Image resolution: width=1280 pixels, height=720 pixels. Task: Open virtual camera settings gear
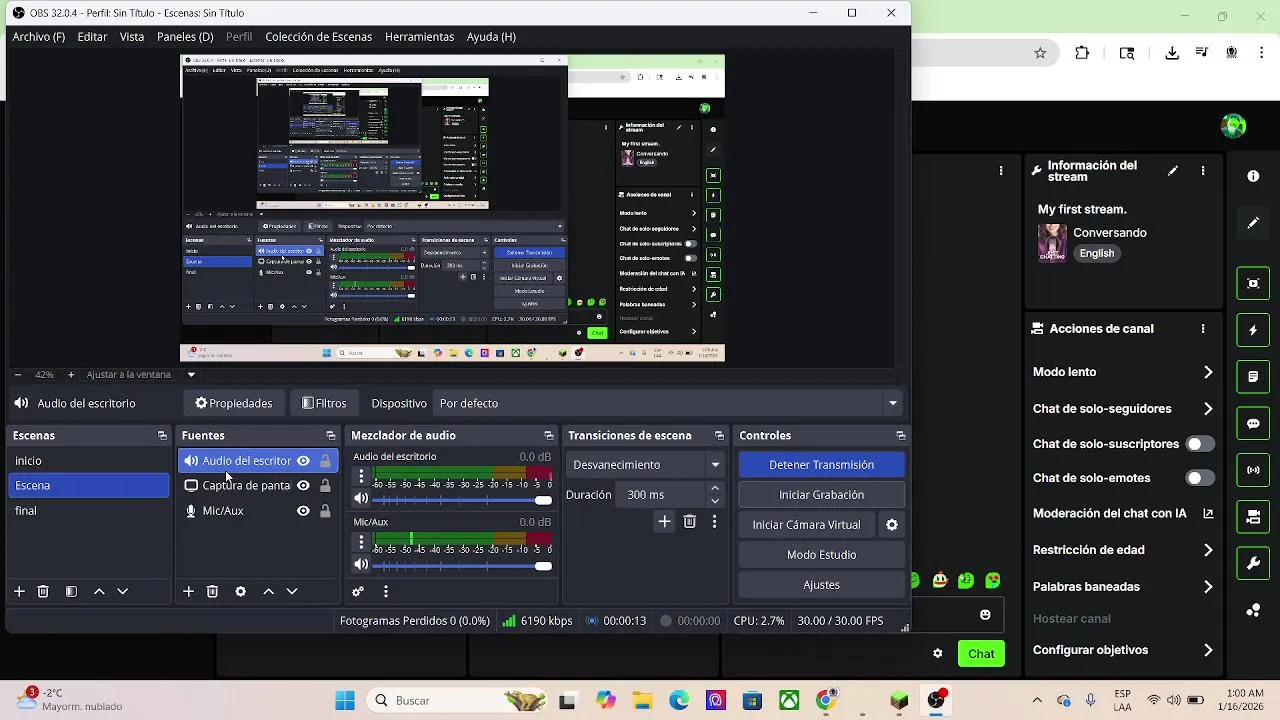click(892, 525)
